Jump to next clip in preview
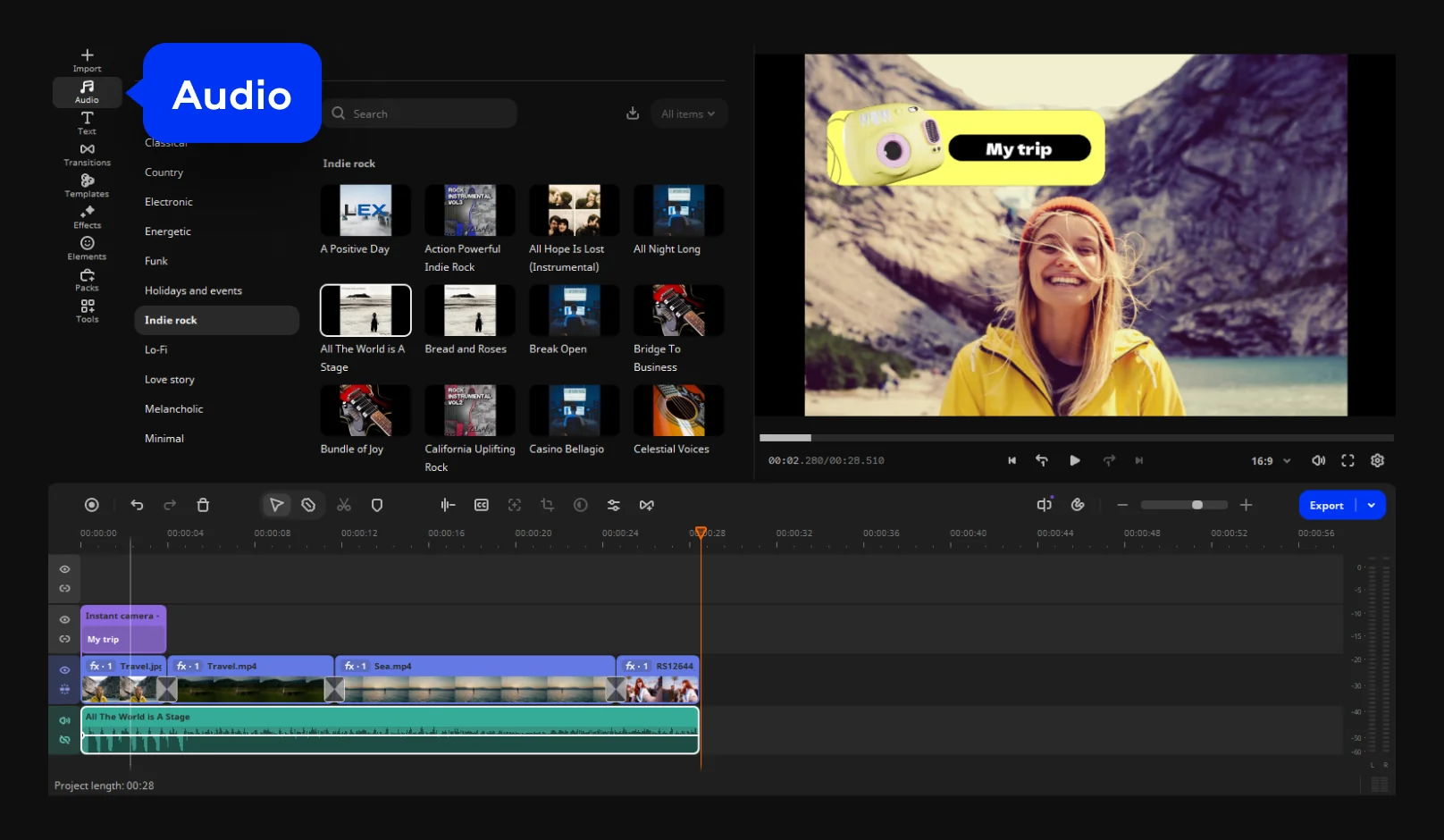The height and width of the screenshot is (840, 1444). pos(1139,460)
